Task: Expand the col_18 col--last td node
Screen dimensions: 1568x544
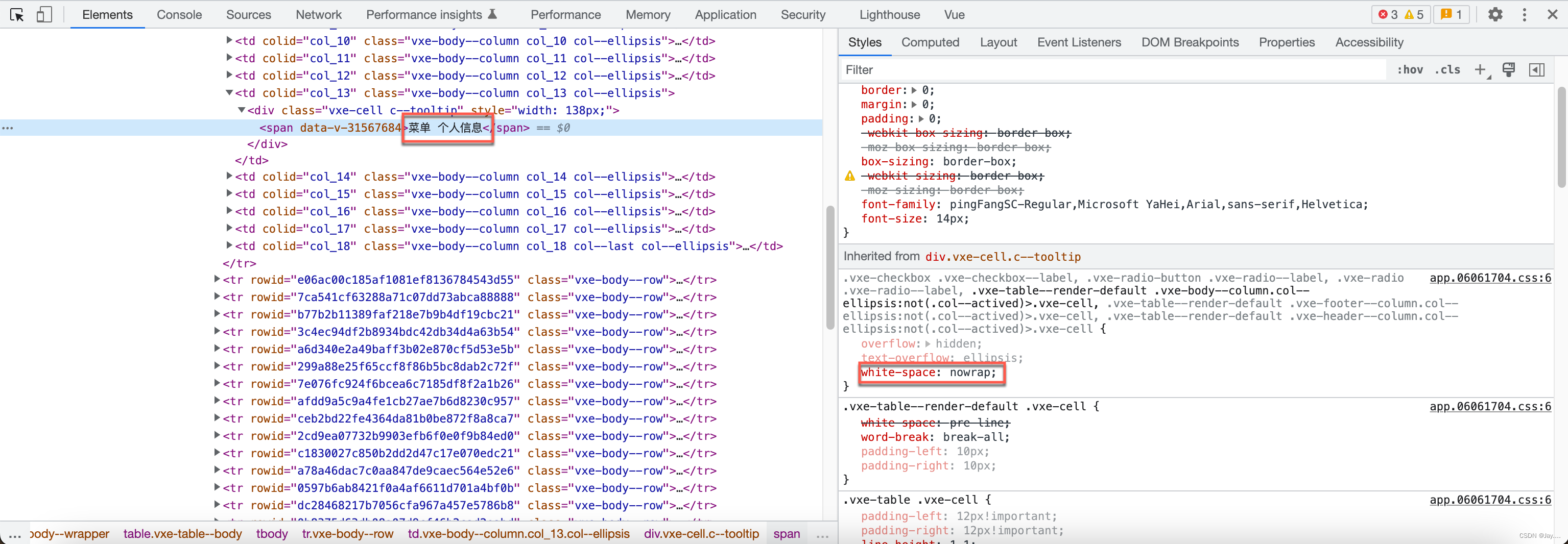Action: coord(229,245)
